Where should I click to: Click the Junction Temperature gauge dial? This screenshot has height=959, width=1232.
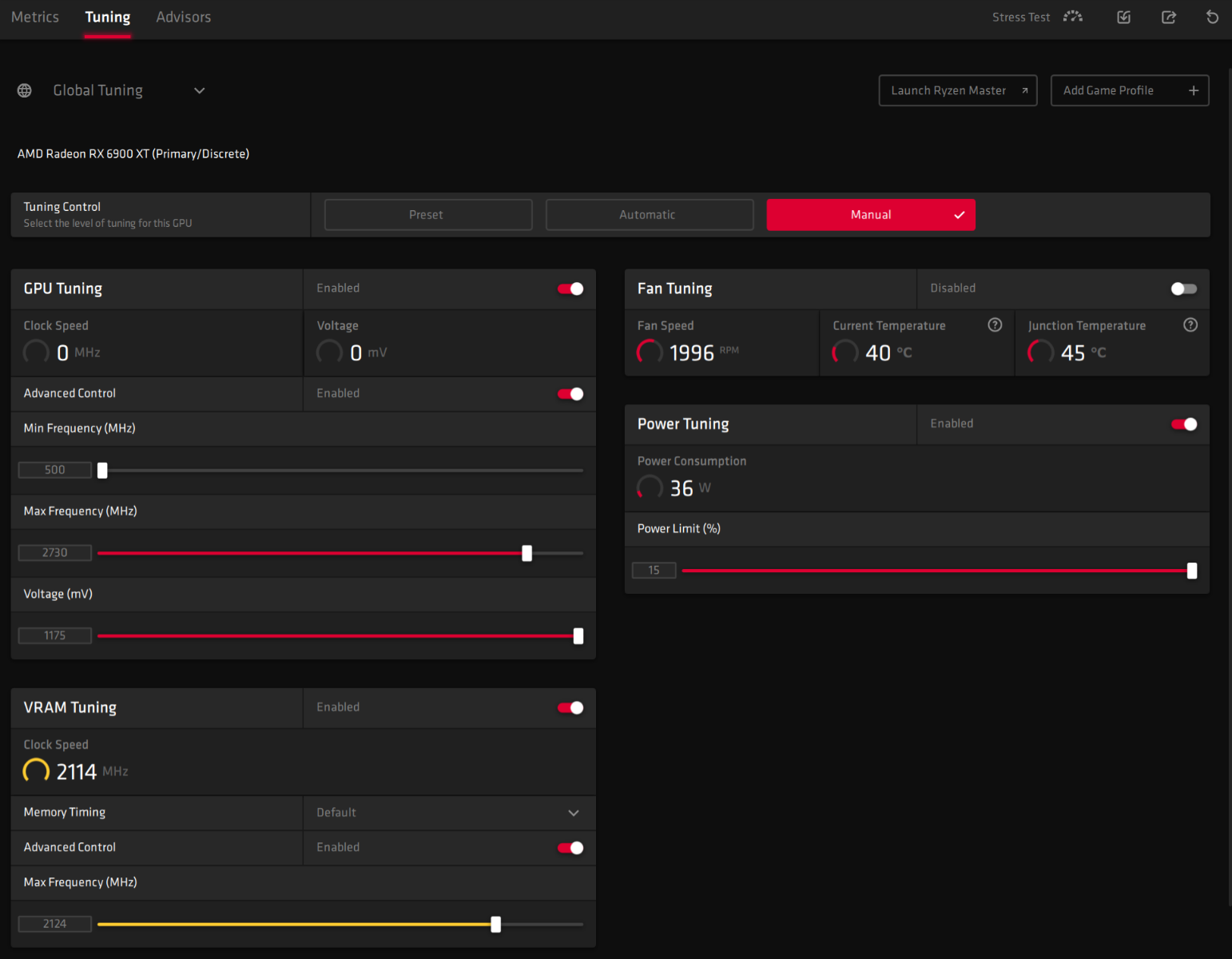tap(1040, 352)
